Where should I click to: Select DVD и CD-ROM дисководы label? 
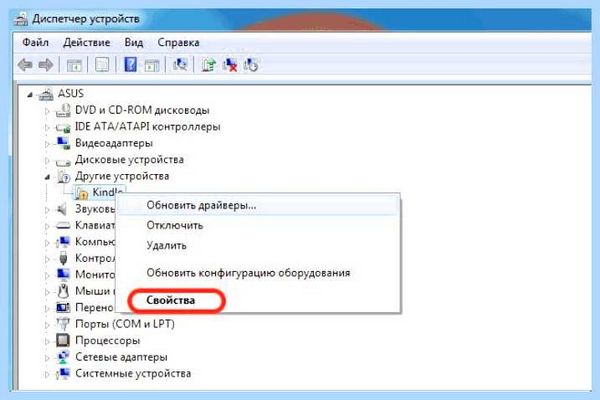[x=142, y=110]
